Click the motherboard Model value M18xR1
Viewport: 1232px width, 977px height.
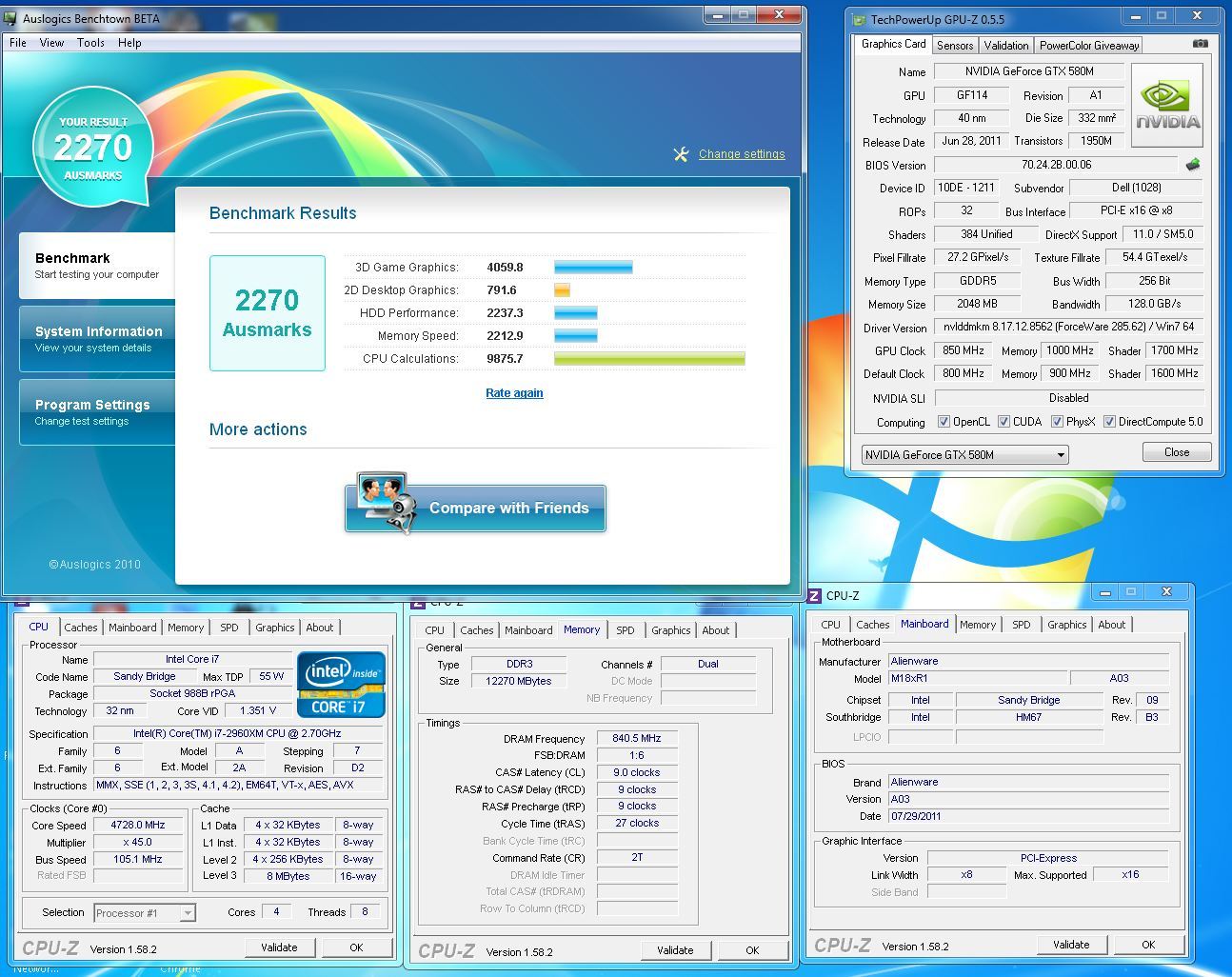pyautogui.click(x=976, y=679)
